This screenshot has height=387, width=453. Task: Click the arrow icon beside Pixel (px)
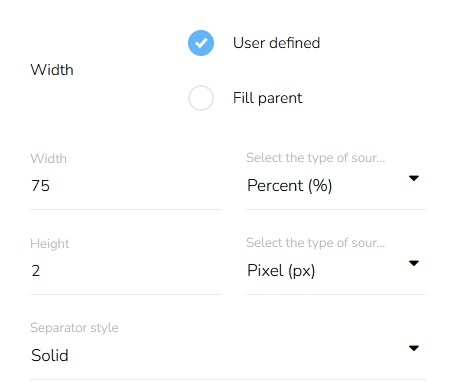pyautogui.click(x=414, y=263)
